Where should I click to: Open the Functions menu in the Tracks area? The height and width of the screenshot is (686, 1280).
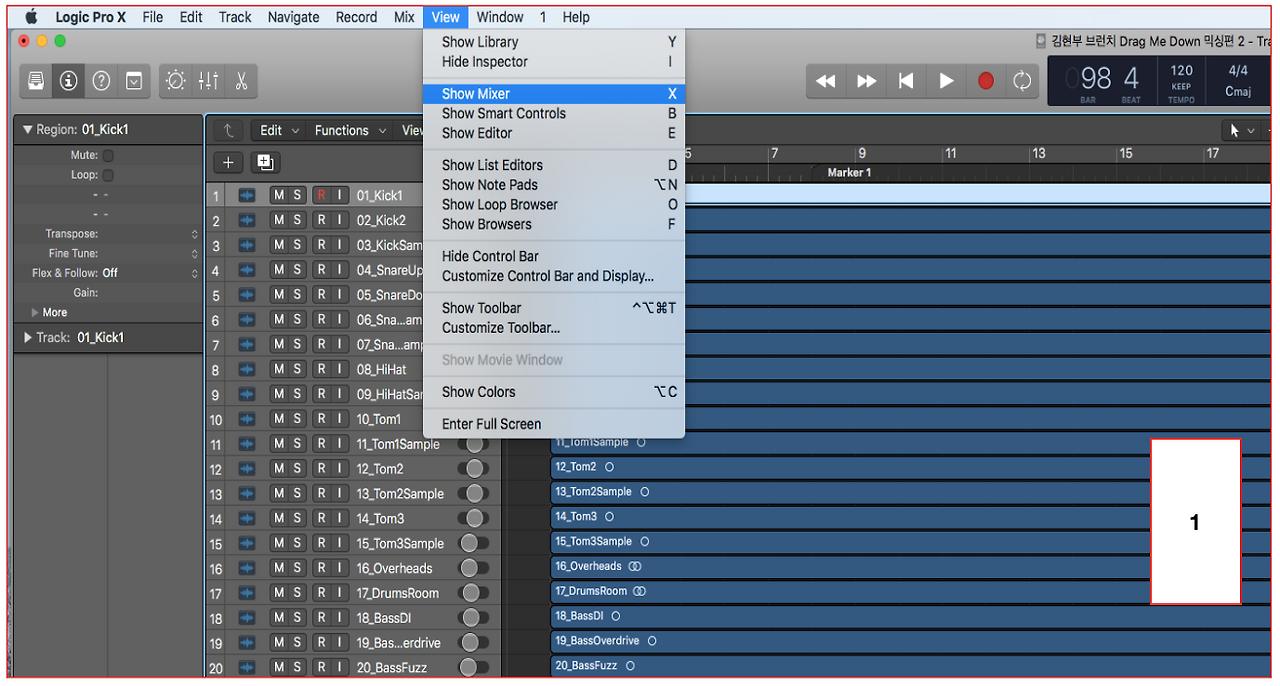click(x=350, y=130)
